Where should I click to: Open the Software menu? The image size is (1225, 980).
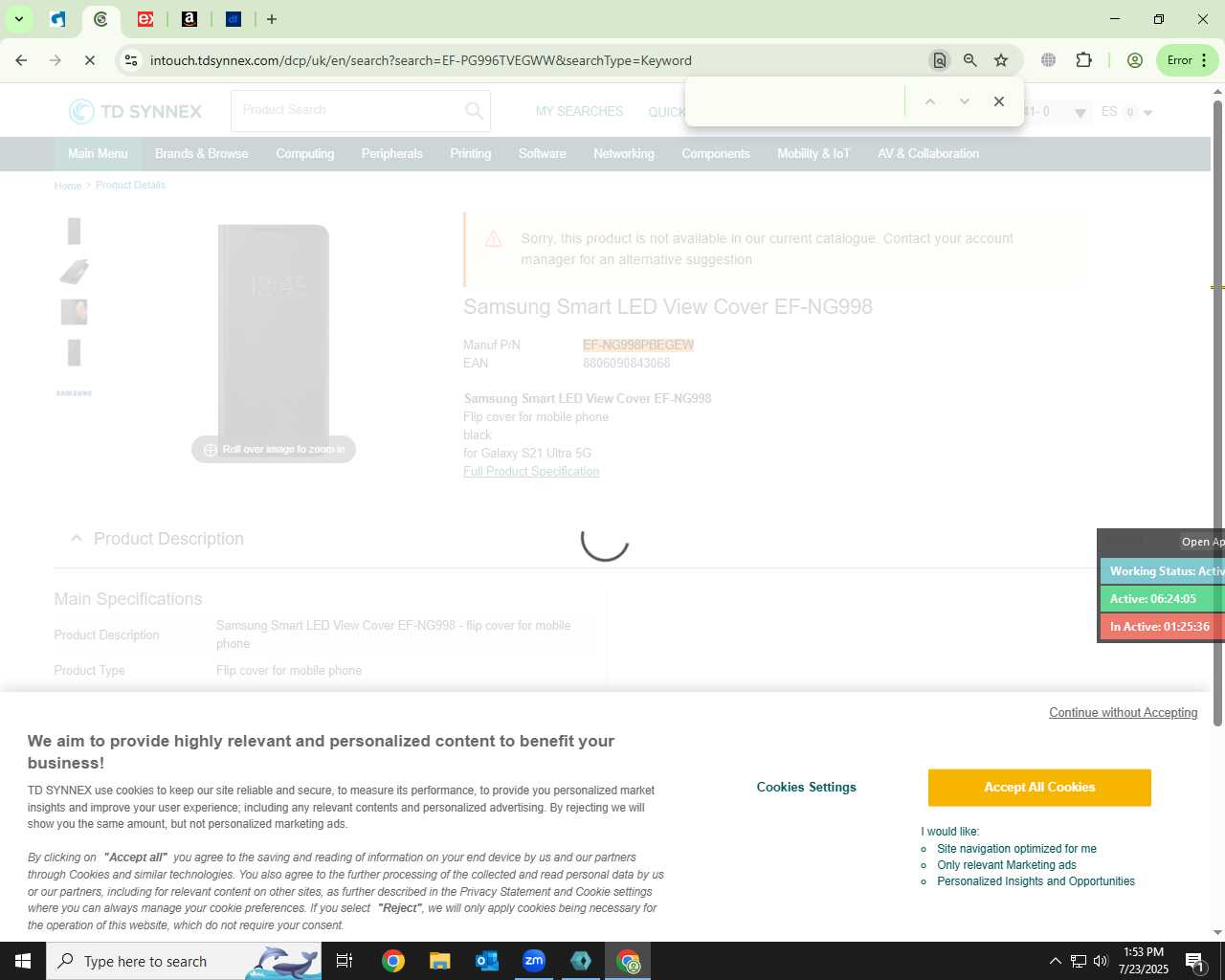pyautogui.click(x=542, y=153)
